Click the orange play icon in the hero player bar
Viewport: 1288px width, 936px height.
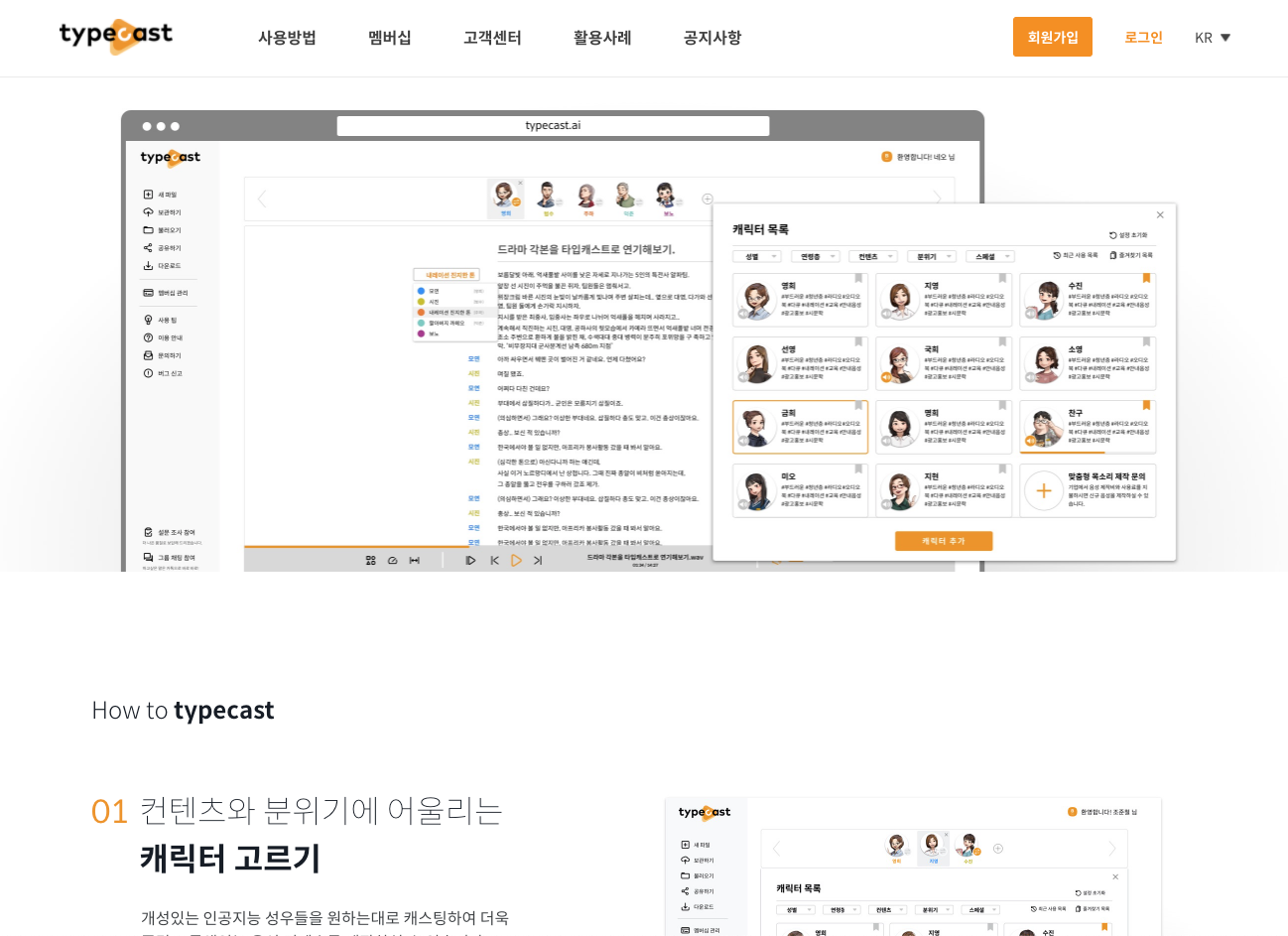click(516, 561)
